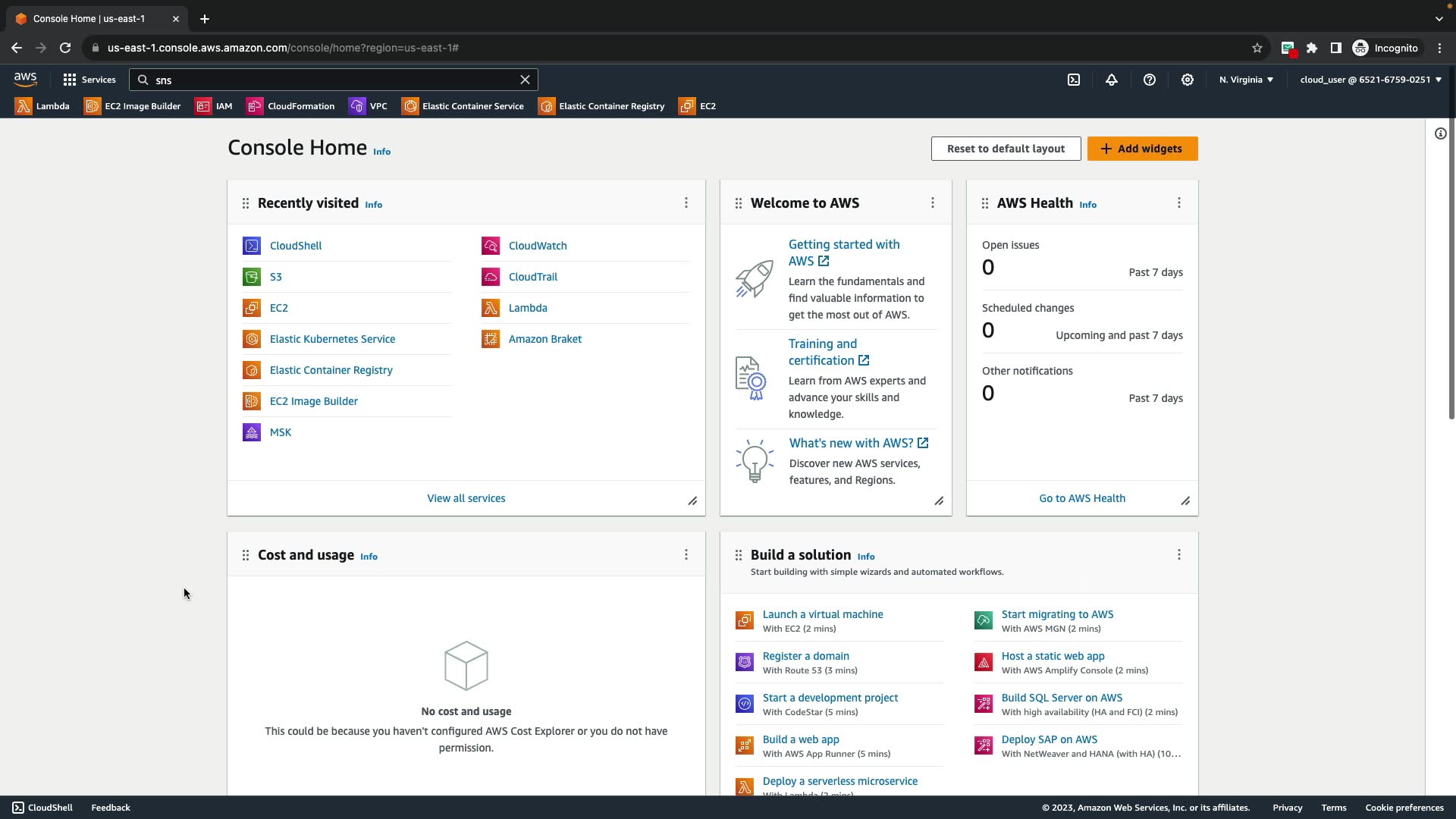Open CloudShell from top navigation bar icon
Image resolution: width=1456 pixels, height=819 pixels.
tap(1074, 80)
